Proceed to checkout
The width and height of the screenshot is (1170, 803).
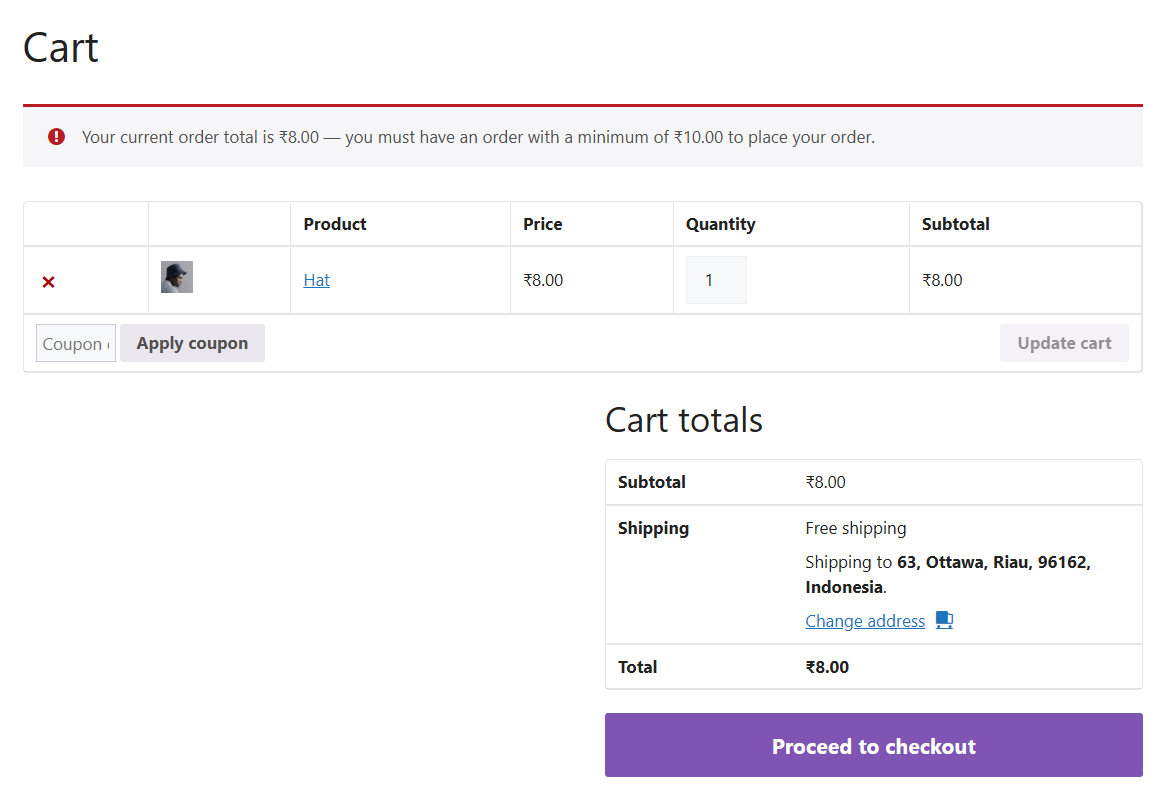[x=873, y=746]
